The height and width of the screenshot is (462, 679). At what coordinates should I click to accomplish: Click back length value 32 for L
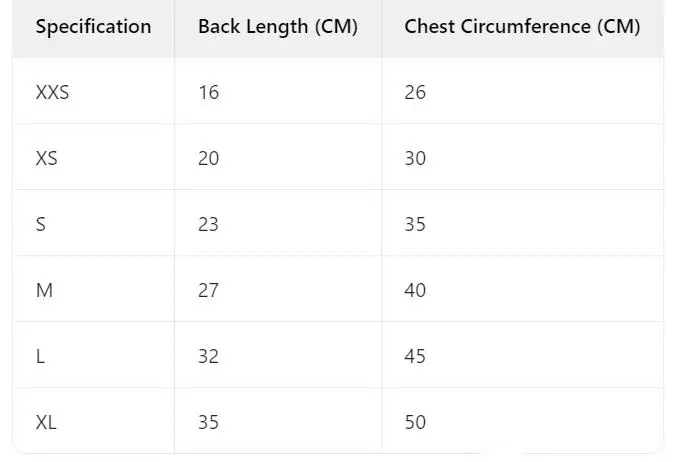click(208, 356)
